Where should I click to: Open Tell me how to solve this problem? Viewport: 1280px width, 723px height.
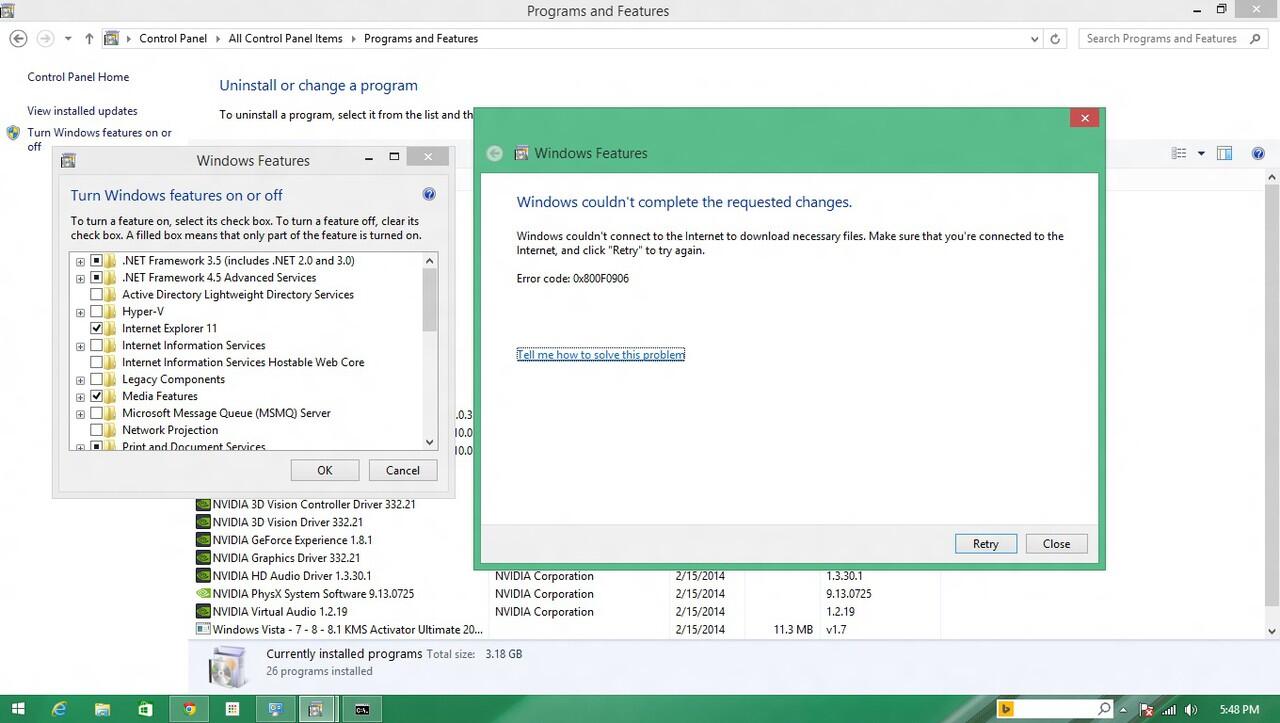point(601,355)
